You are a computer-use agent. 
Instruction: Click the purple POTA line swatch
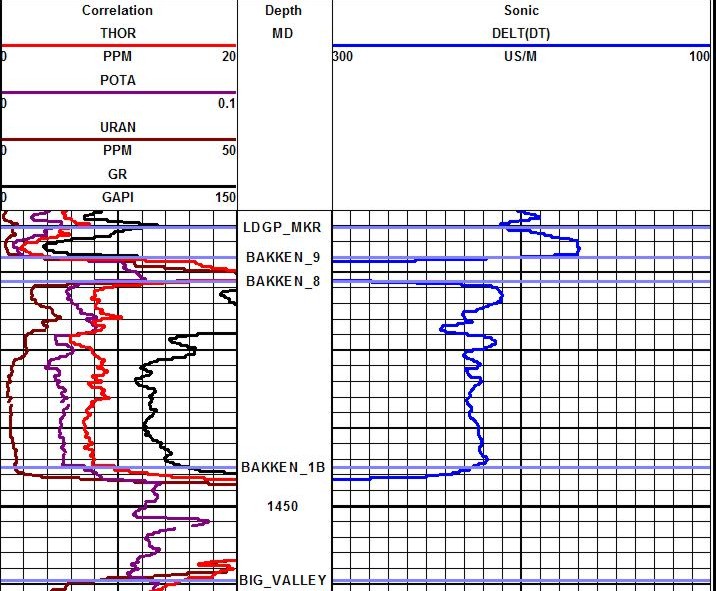point(118,93)
